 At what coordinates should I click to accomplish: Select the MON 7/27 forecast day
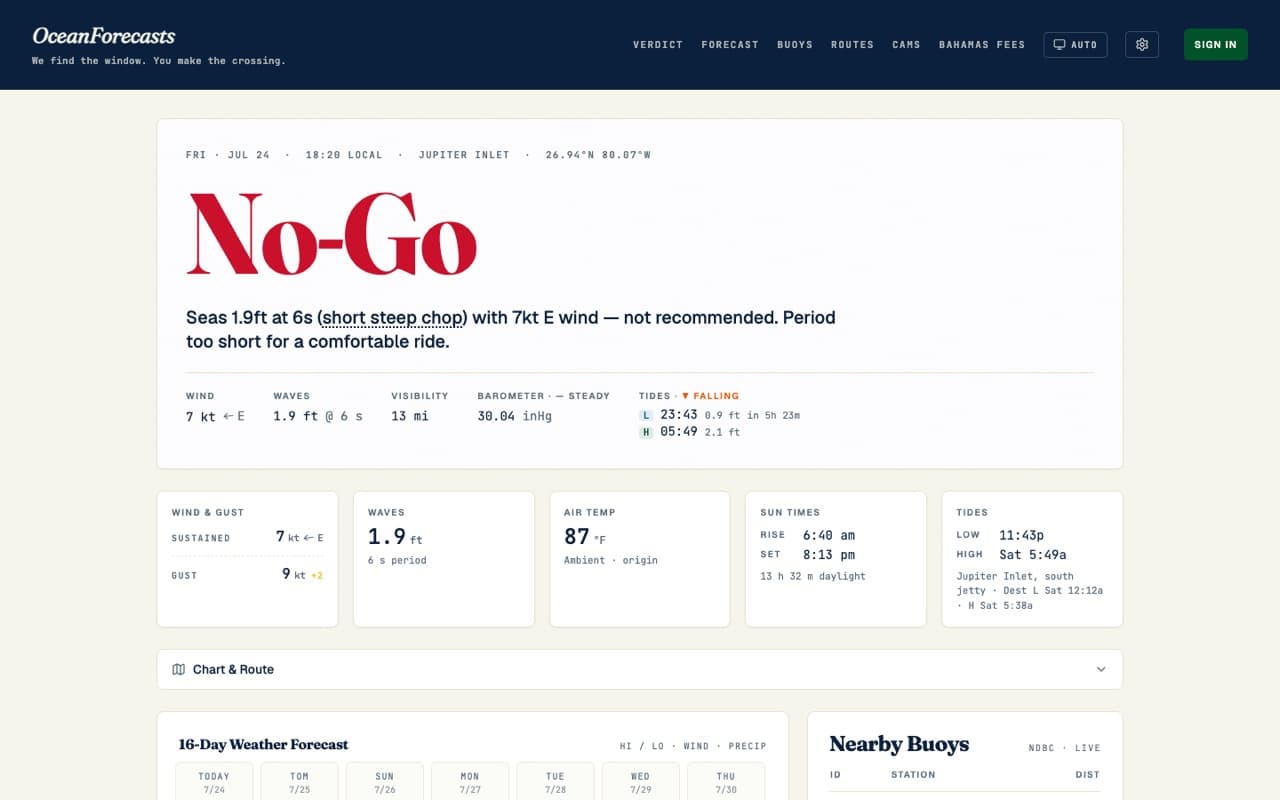(470, 782)
